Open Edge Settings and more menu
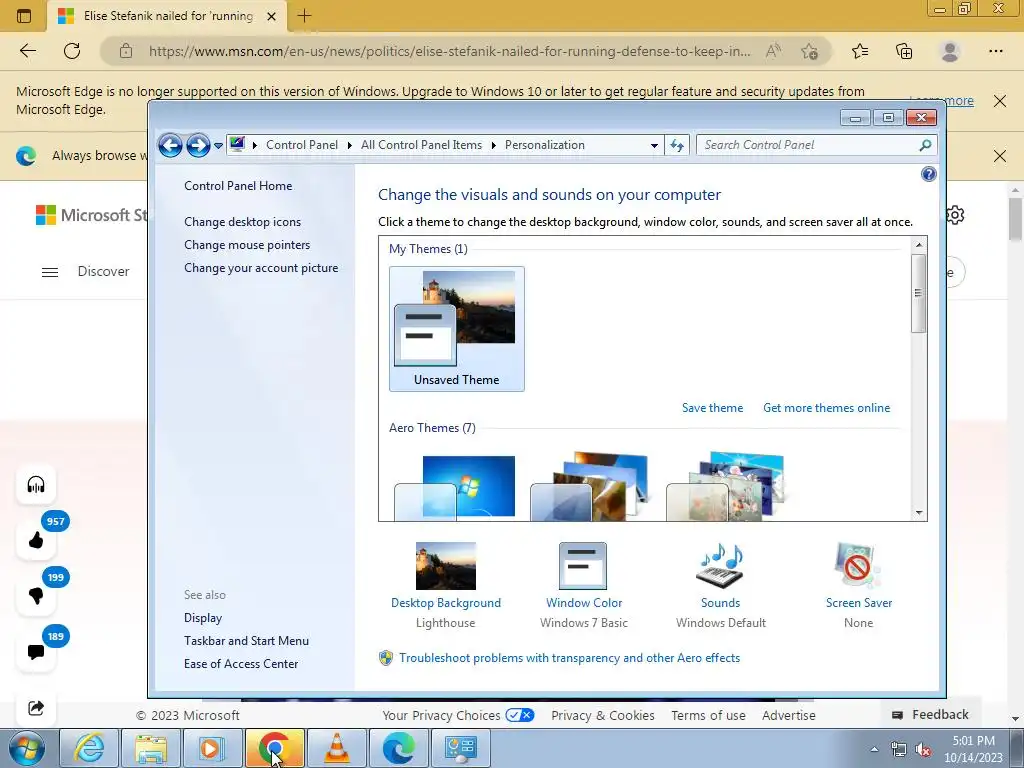Viewport: 1024px width, 768px height. (995, 51)
